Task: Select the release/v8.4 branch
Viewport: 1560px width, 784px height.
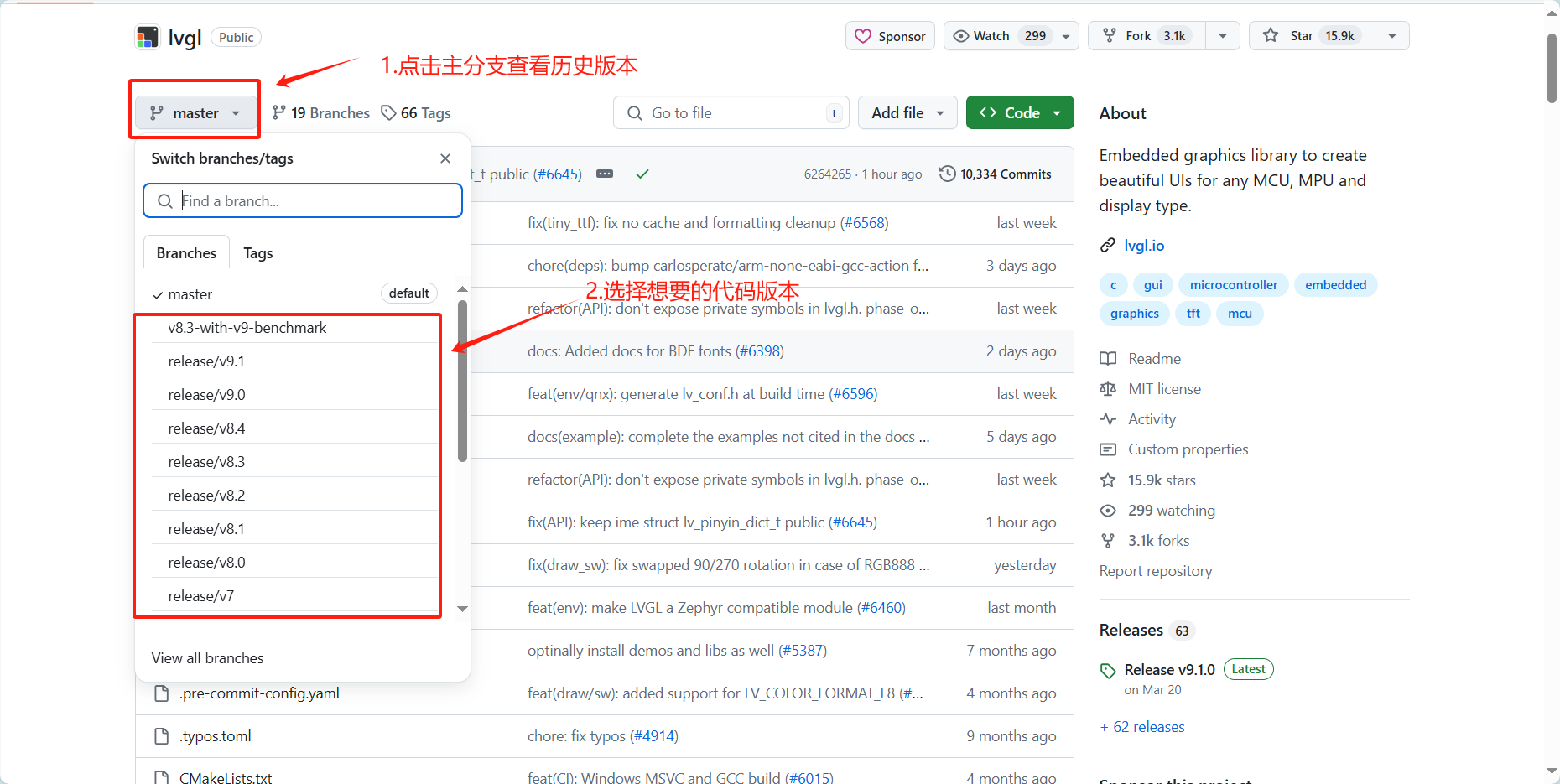Action: (x=294, y=428)
